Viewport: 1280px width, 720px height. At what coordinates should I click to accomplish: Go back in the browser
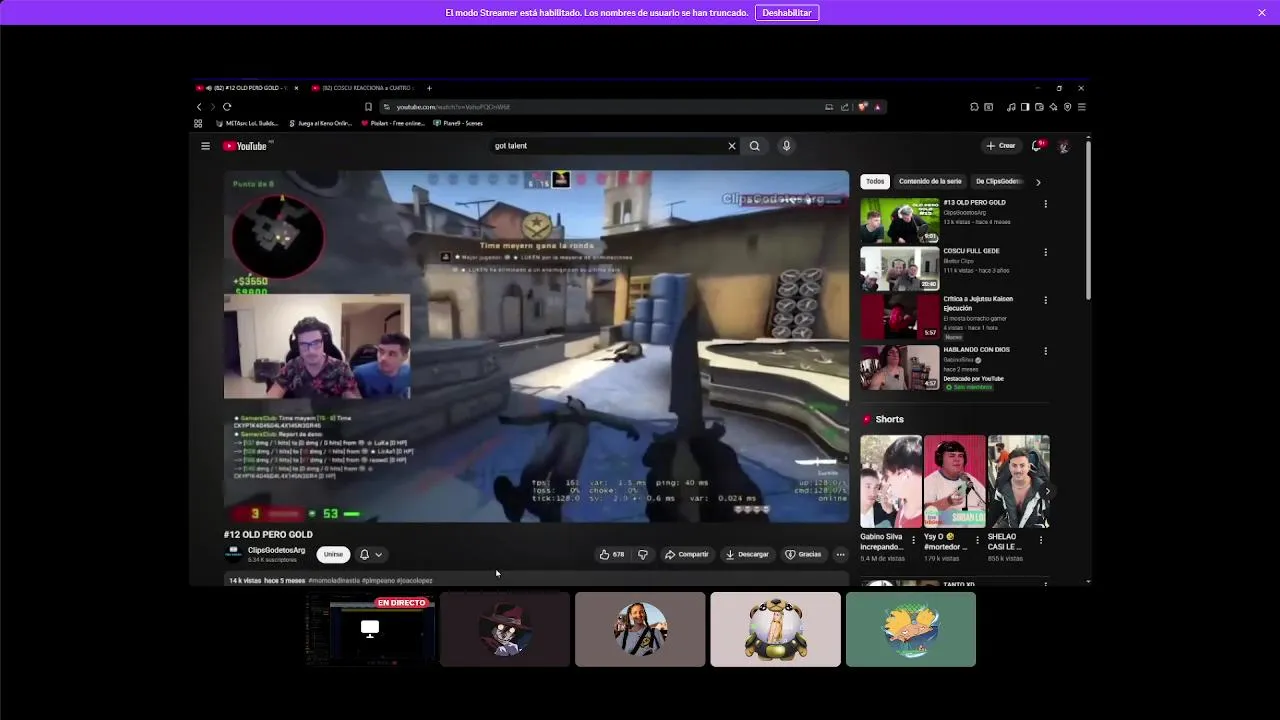199,107
